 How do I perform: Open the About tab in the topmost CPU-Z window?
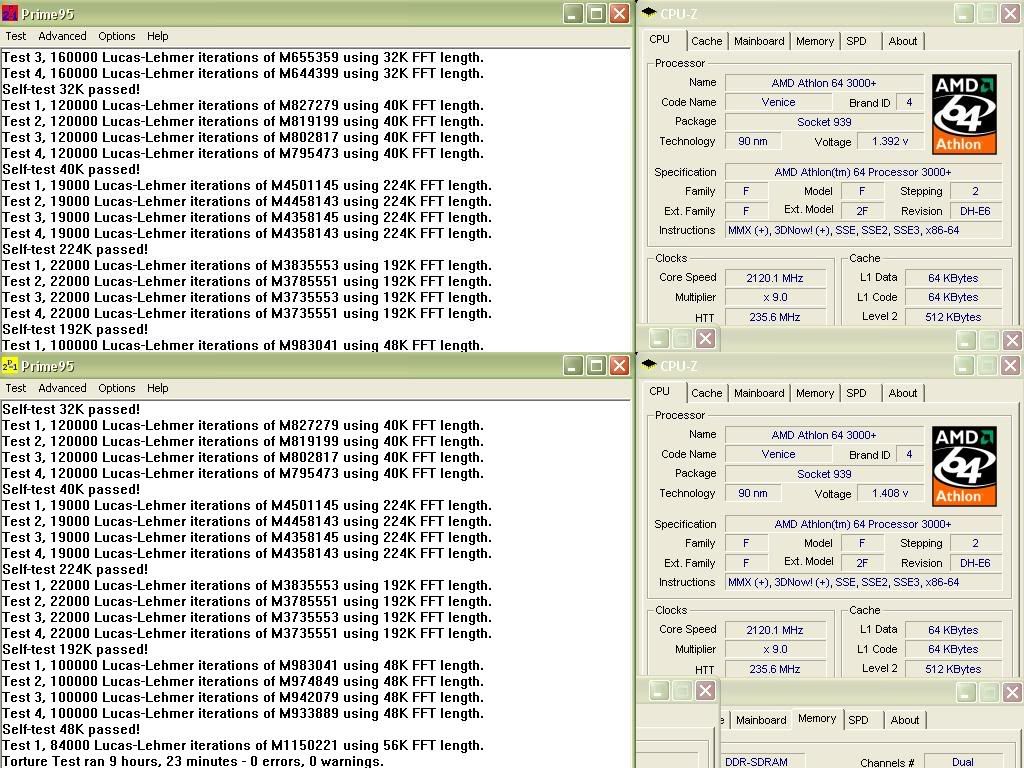(x=902, y=41)
